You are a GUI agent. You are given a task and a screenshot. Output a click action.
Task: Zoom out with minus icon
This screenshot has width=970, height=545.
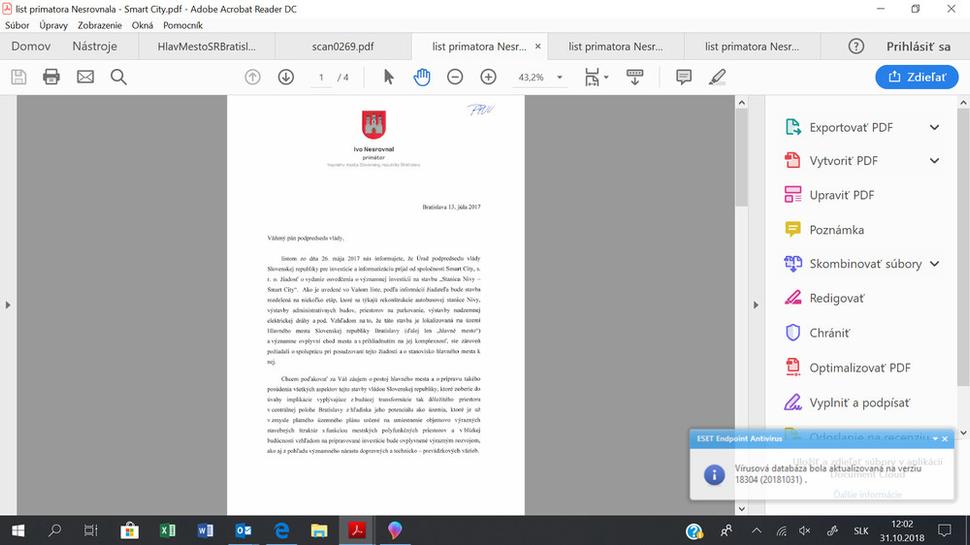coord(455,77)
